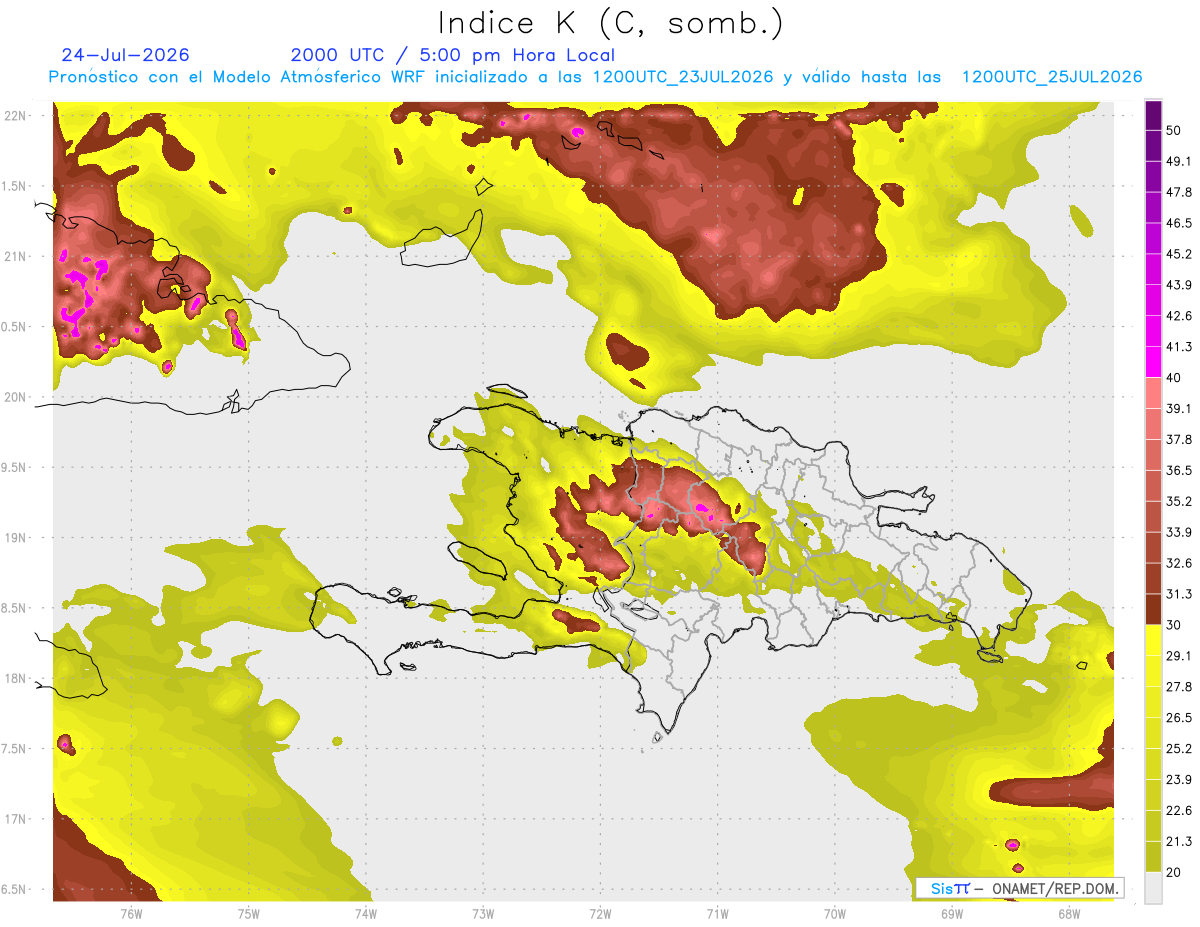1200x927 pixels.
Task: Select the "17N" latitude label
Action: [15, 819]
